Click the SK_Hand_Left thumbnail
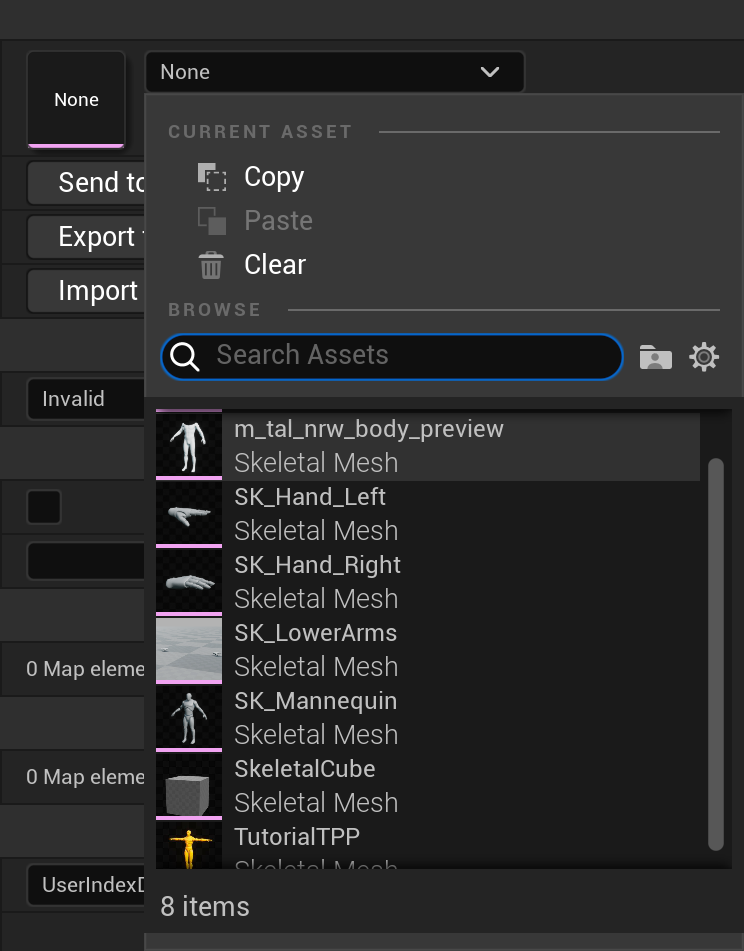This screenshot has height=951, width=744. (x=189, y=514)
